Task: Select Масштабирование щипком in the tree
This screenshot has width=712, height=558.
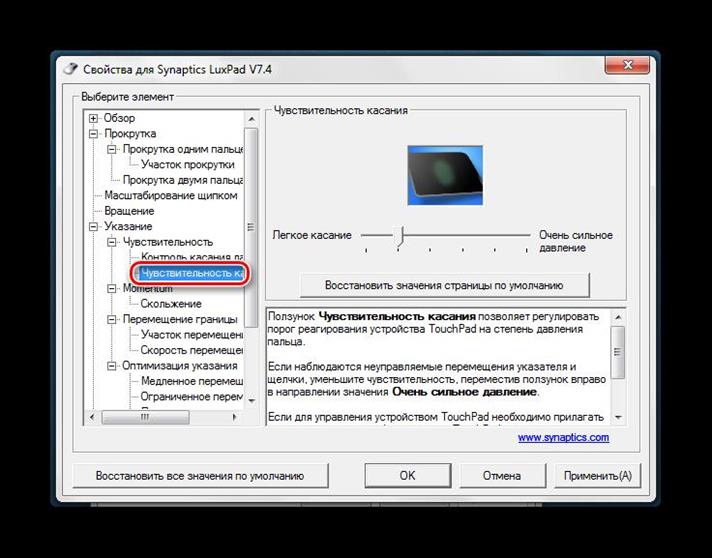Action: 171,196
